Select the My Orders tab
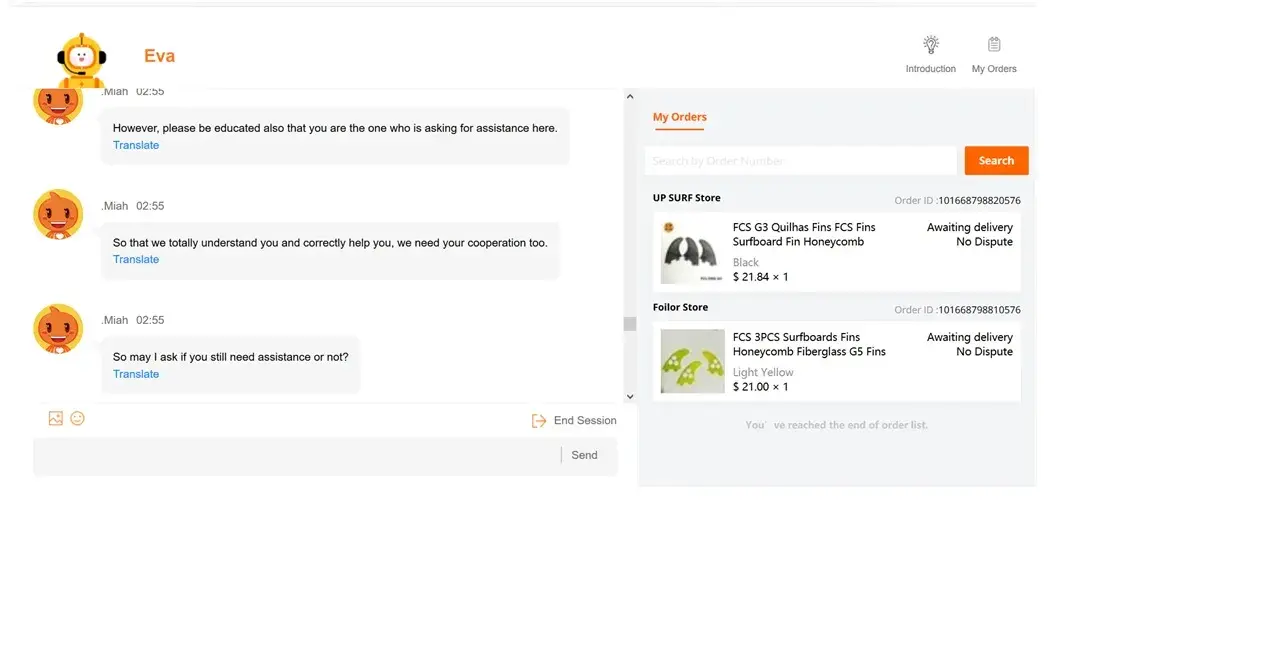Image resolution: width=1278 pixels, height=654 pixels. (x=680, y=117)
